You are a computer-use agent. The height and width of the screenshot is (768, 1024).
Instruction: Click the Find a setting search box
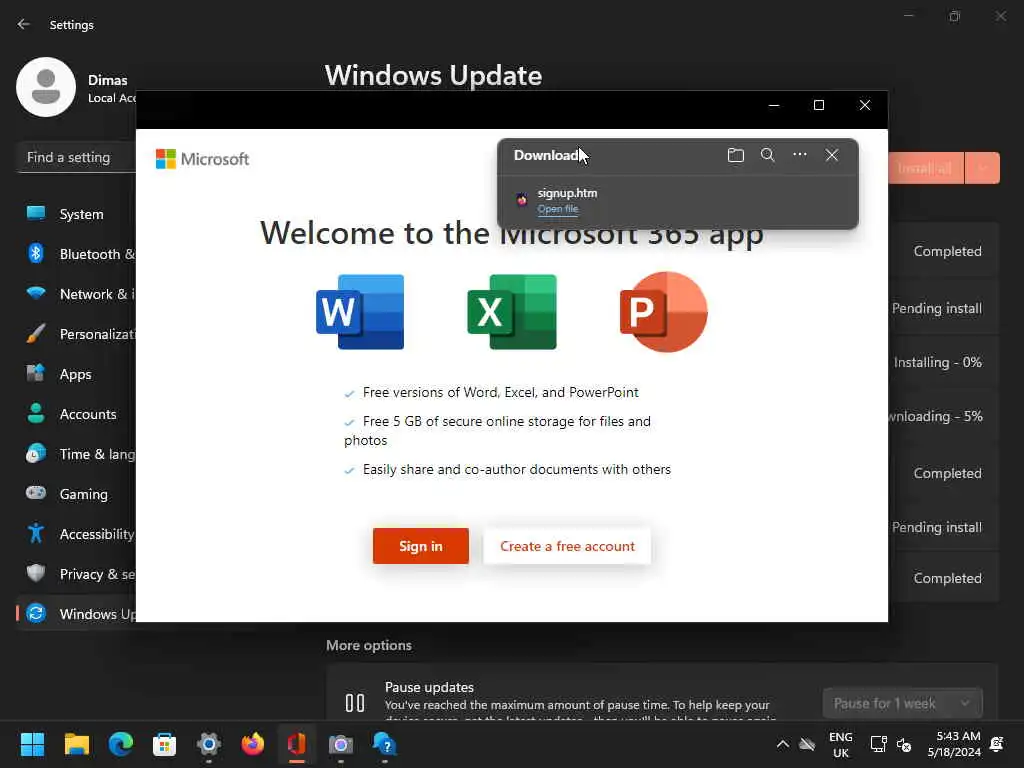(76, 157)
